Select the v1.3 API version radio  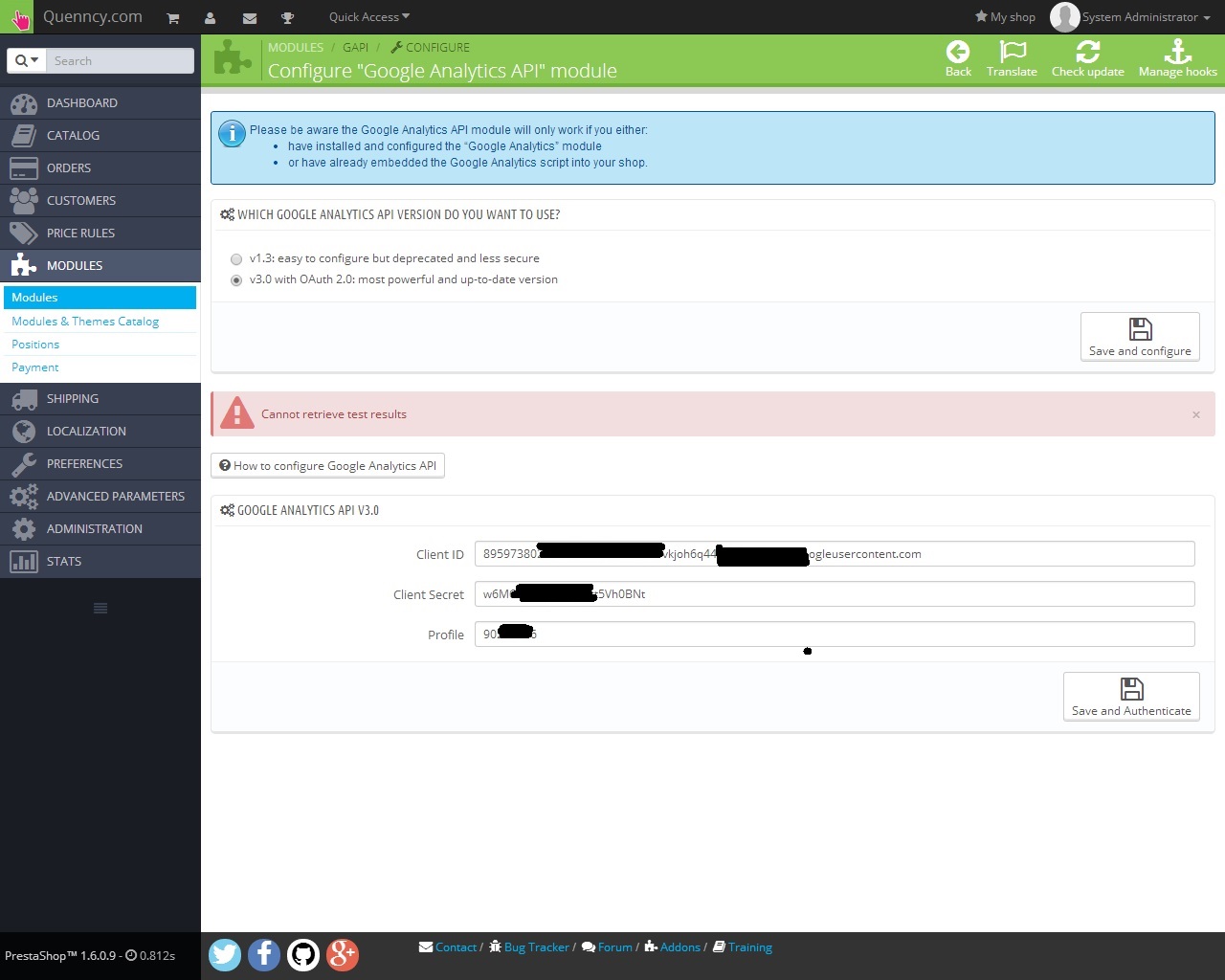click(236, 259)
